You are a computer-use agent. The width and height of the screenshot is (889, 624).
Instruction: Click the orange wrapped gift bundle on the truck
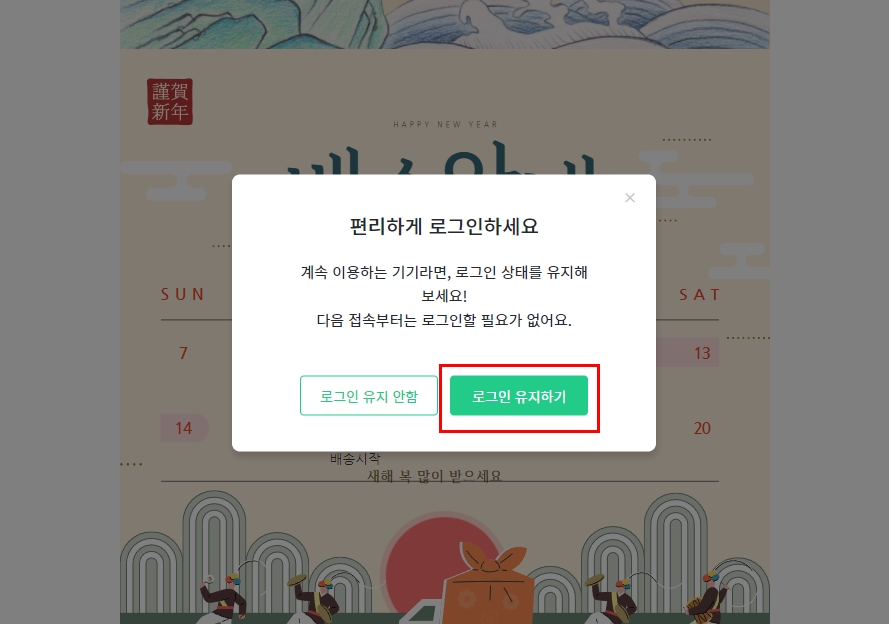pos(489,584)
